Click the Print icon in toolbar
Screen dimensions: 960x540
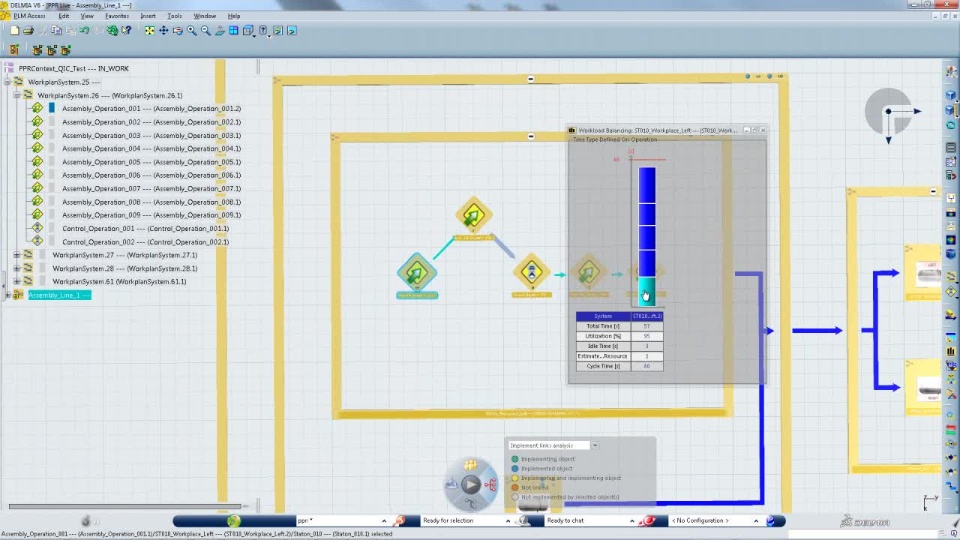pyautogui.click(x=28, y=30)
